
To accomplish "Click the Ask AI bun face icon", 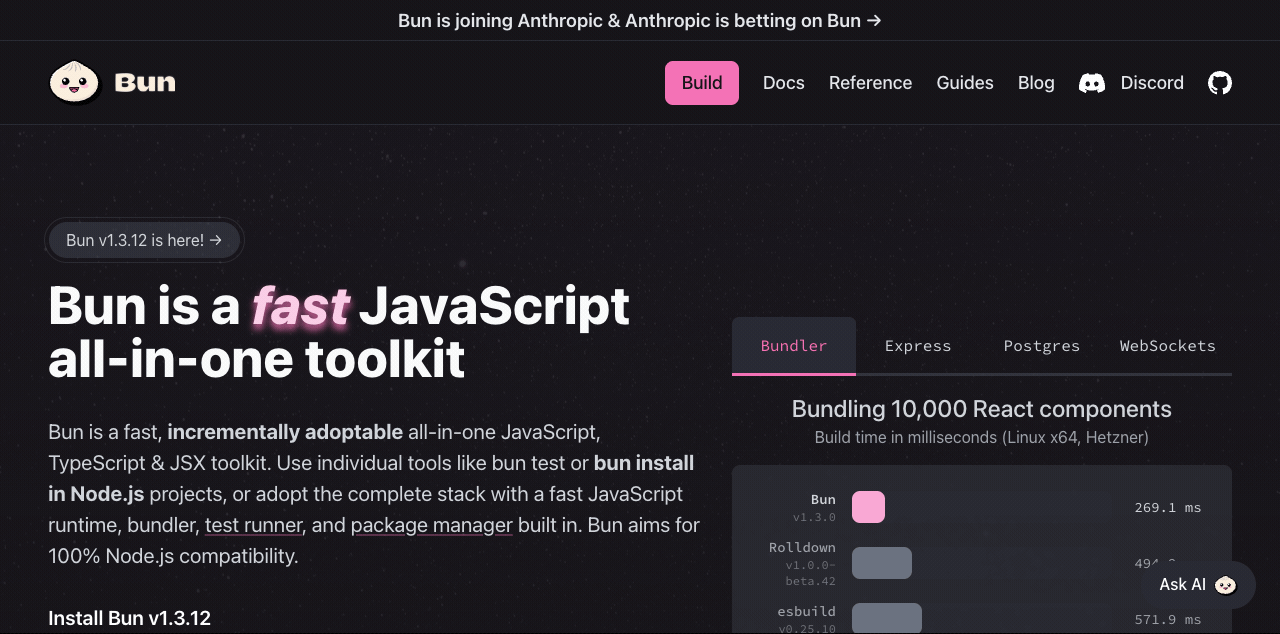I will 1225,585.
